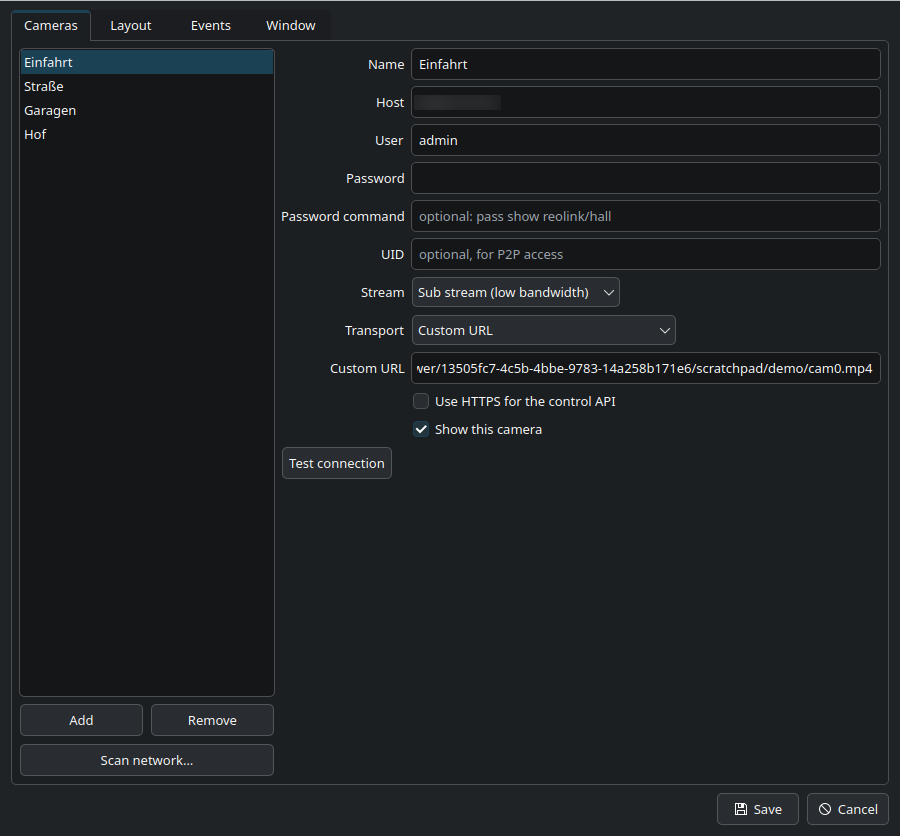Viewport: 900px width, 836px height.
Task: Remove the selected camera
Action: pyautogui.click(x=212, y=720)
